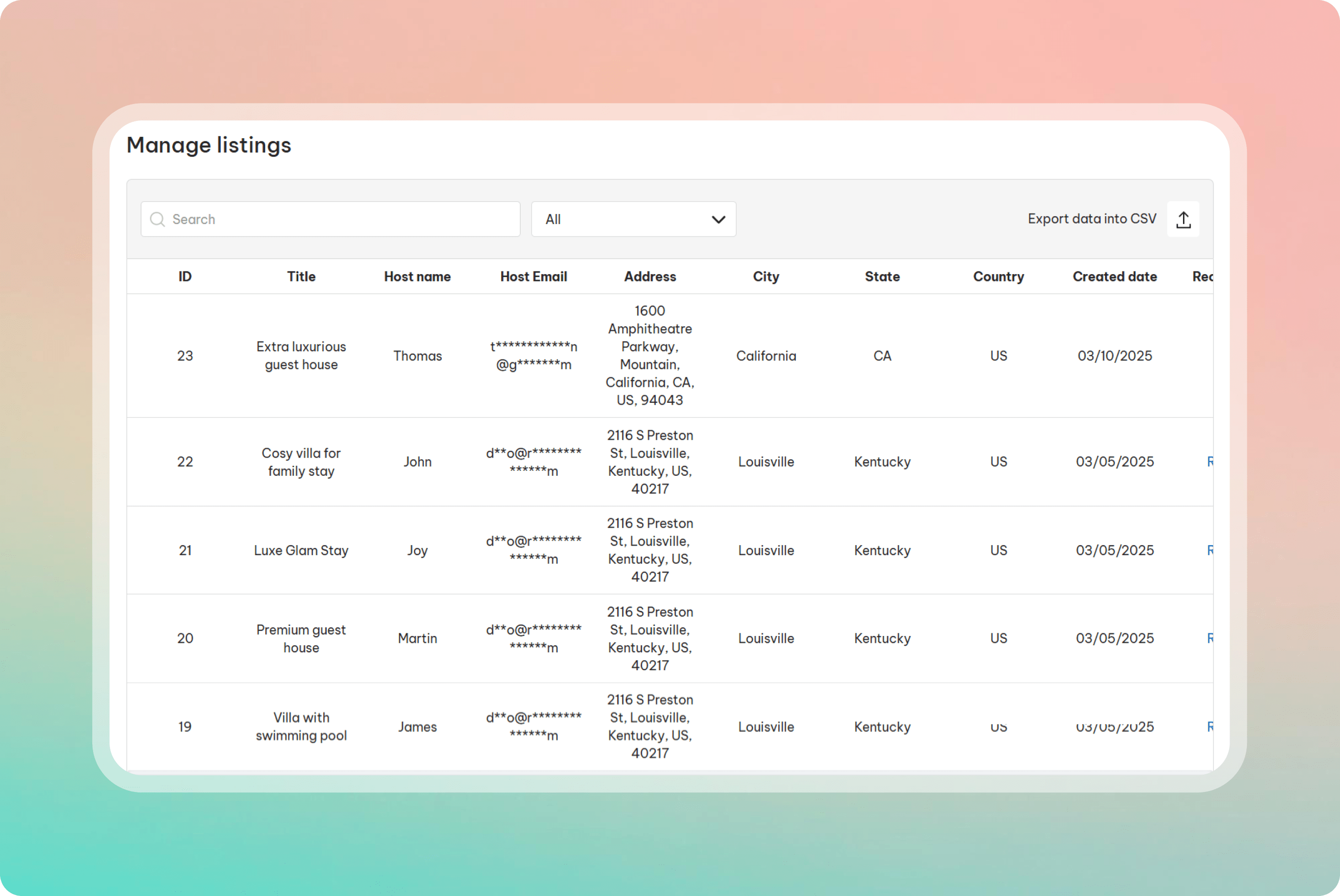Click the Host name column header
1340x896 pixels.
point(417,276)
